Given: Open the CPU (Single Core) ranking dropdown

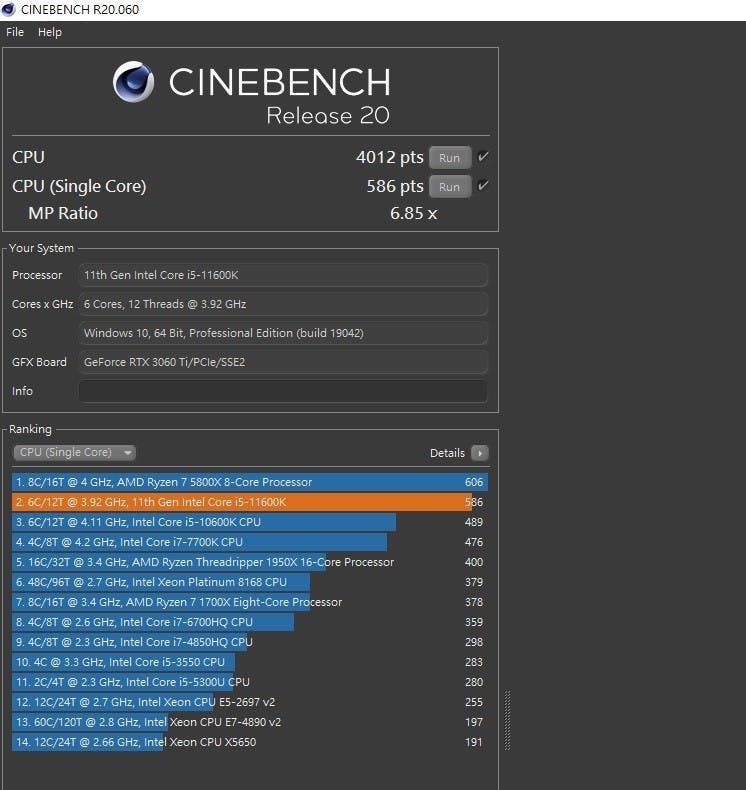Looking at the screenshot, I should pyautogui.click(x=75, y=453).
